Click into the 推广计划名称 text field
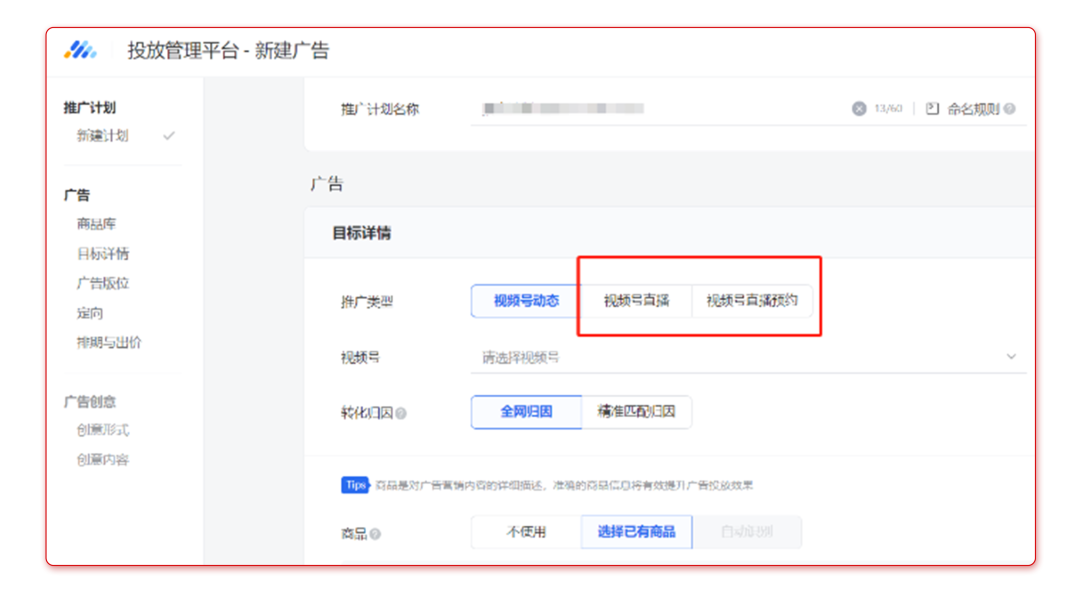The height and width of the screenshot is (596, 1080). pyautogui.click(x=650, y=109)
